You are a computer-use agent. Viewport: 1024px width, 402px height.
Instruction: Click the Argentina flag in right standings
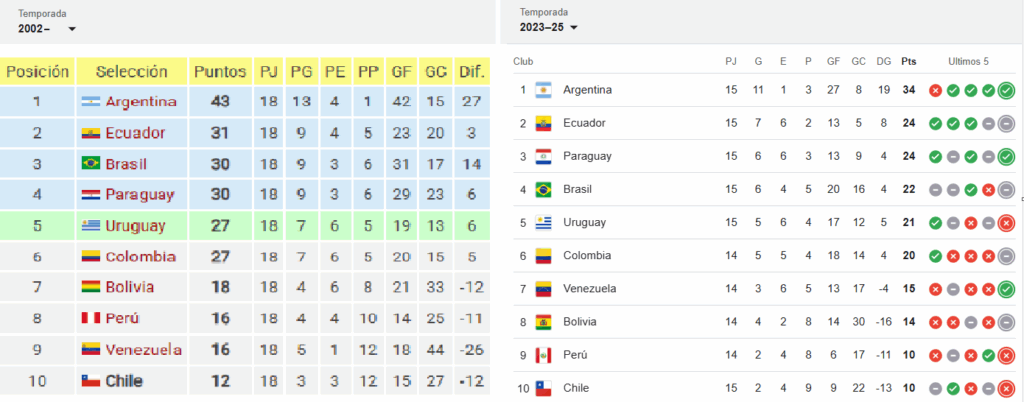pyautogui.click(x=543, y=90)
